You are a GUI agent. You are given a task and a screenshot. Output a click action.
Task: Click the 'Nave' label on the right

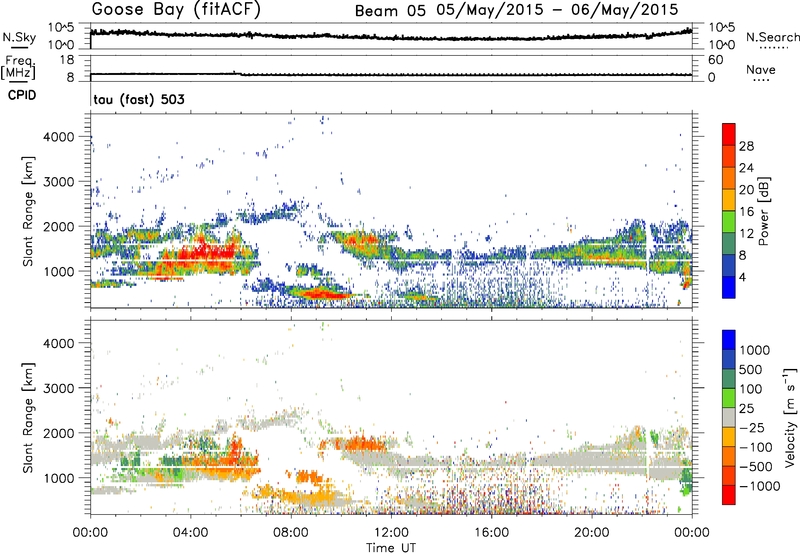click(761, 69)
